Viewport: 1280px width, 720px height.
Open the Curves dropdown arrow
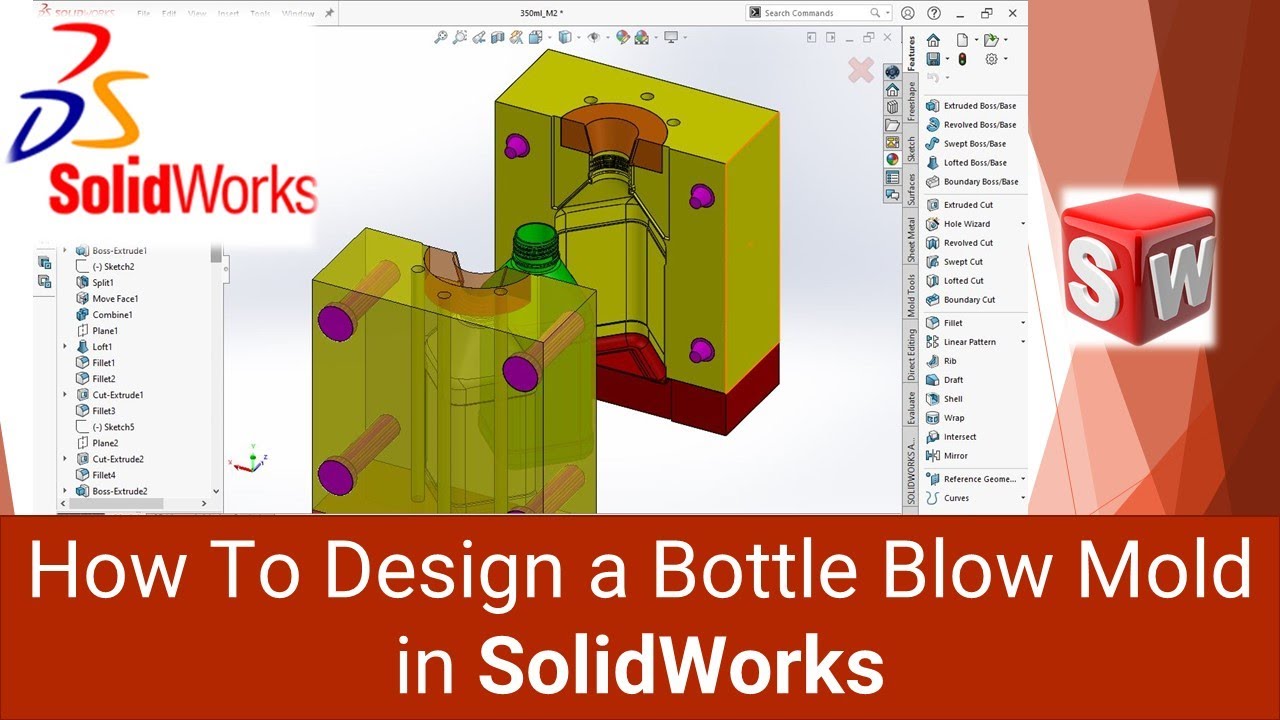(x=1023, y=498)
